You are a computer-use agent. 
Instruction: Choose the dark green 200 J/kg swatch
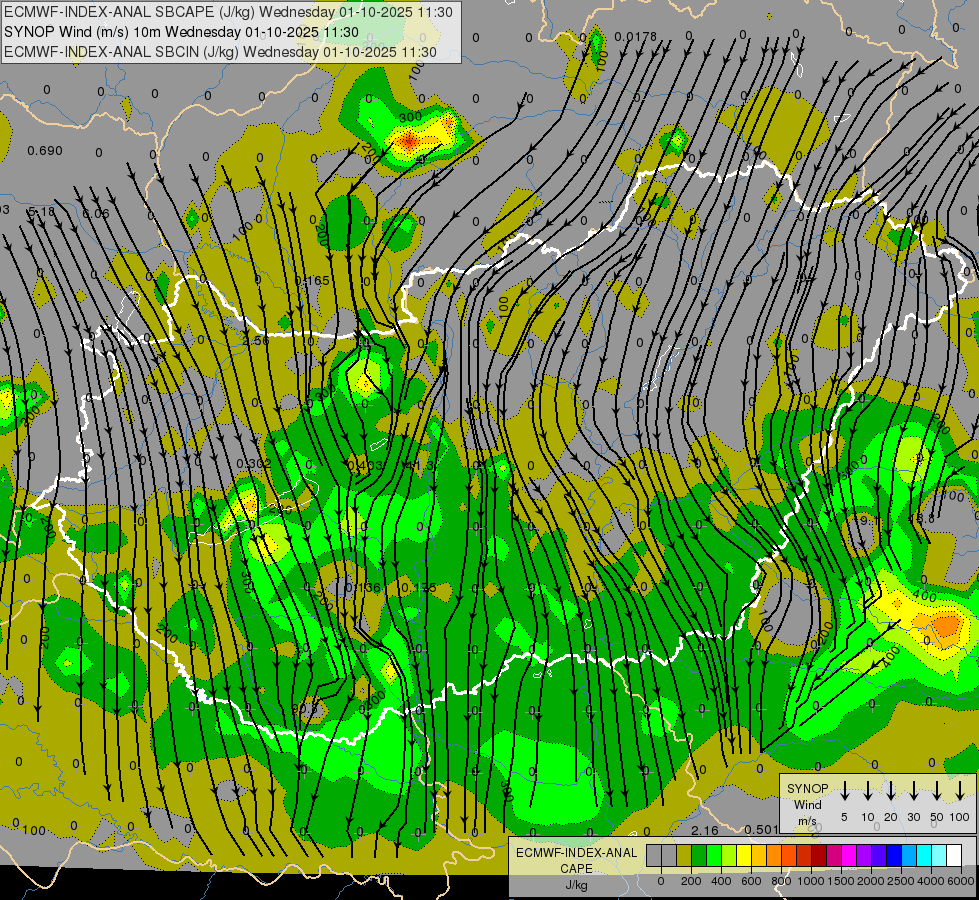coord(699,855)
